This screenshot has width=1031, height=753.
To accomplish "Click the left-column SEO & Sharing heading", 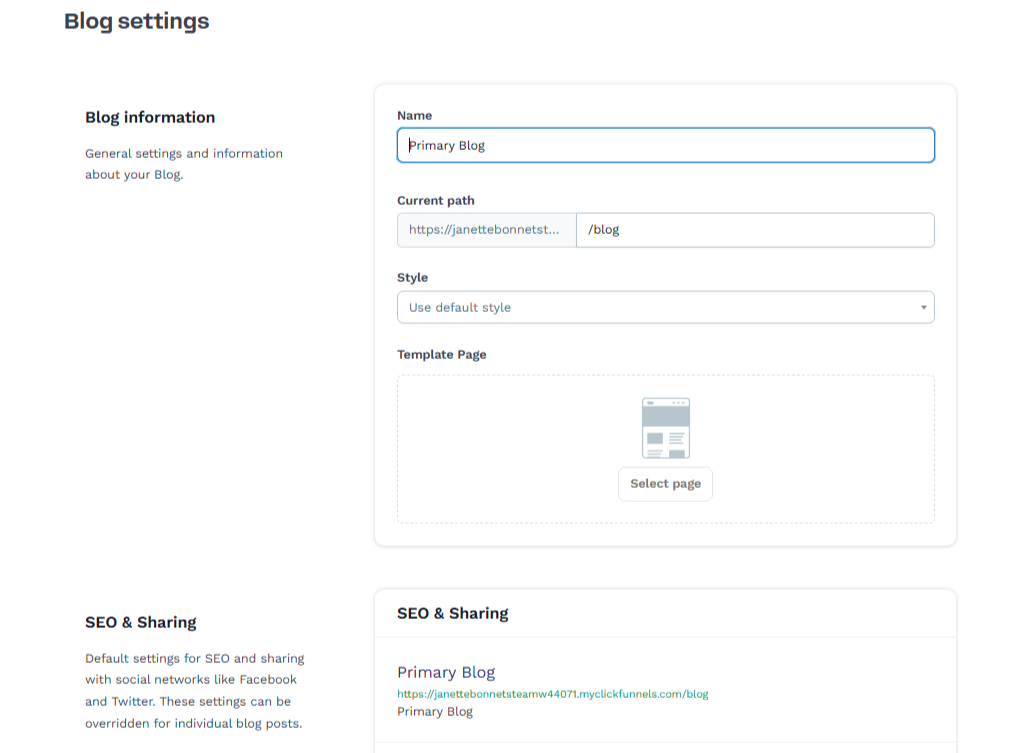I will coord(140,622).
